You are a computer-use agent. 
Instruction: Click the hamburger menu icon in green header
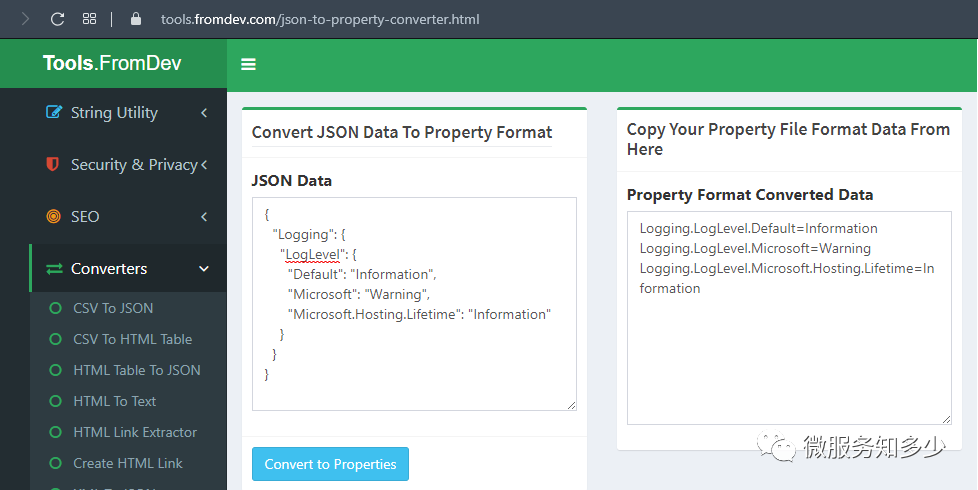[248, 64]
